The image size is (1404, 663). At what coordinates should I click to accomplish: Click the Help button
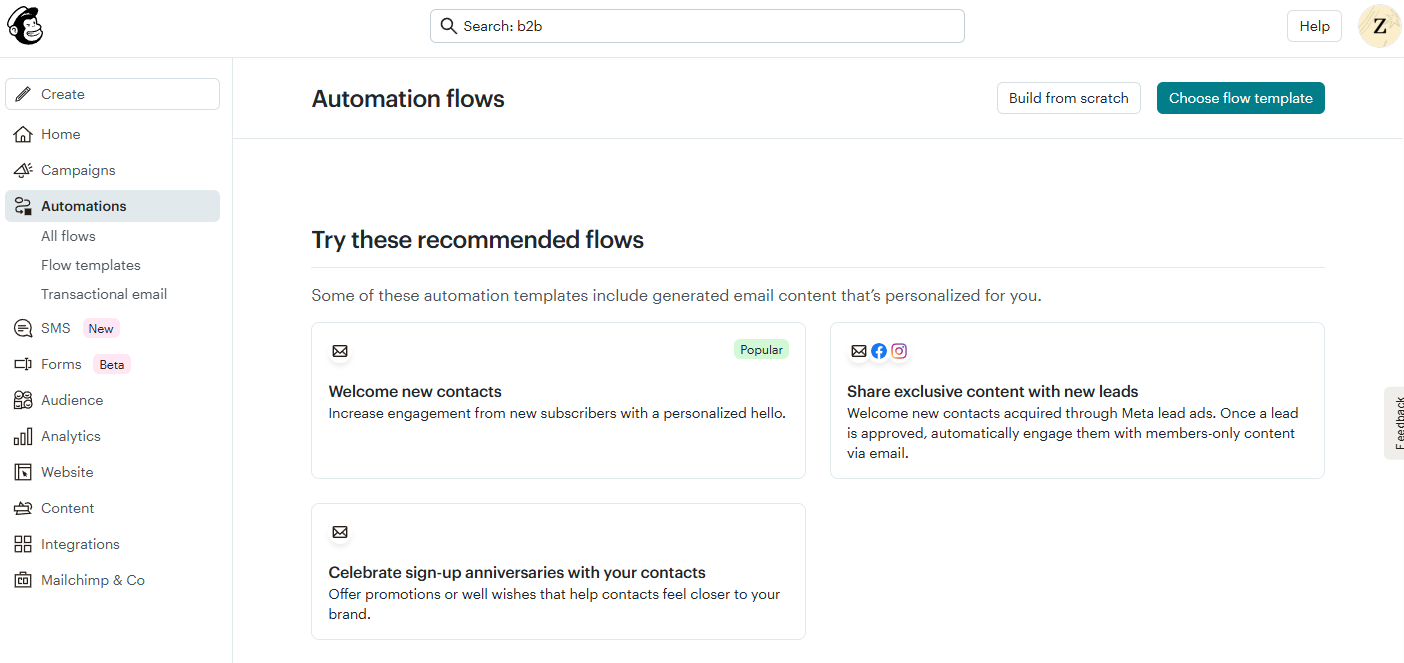[1314, 26]
